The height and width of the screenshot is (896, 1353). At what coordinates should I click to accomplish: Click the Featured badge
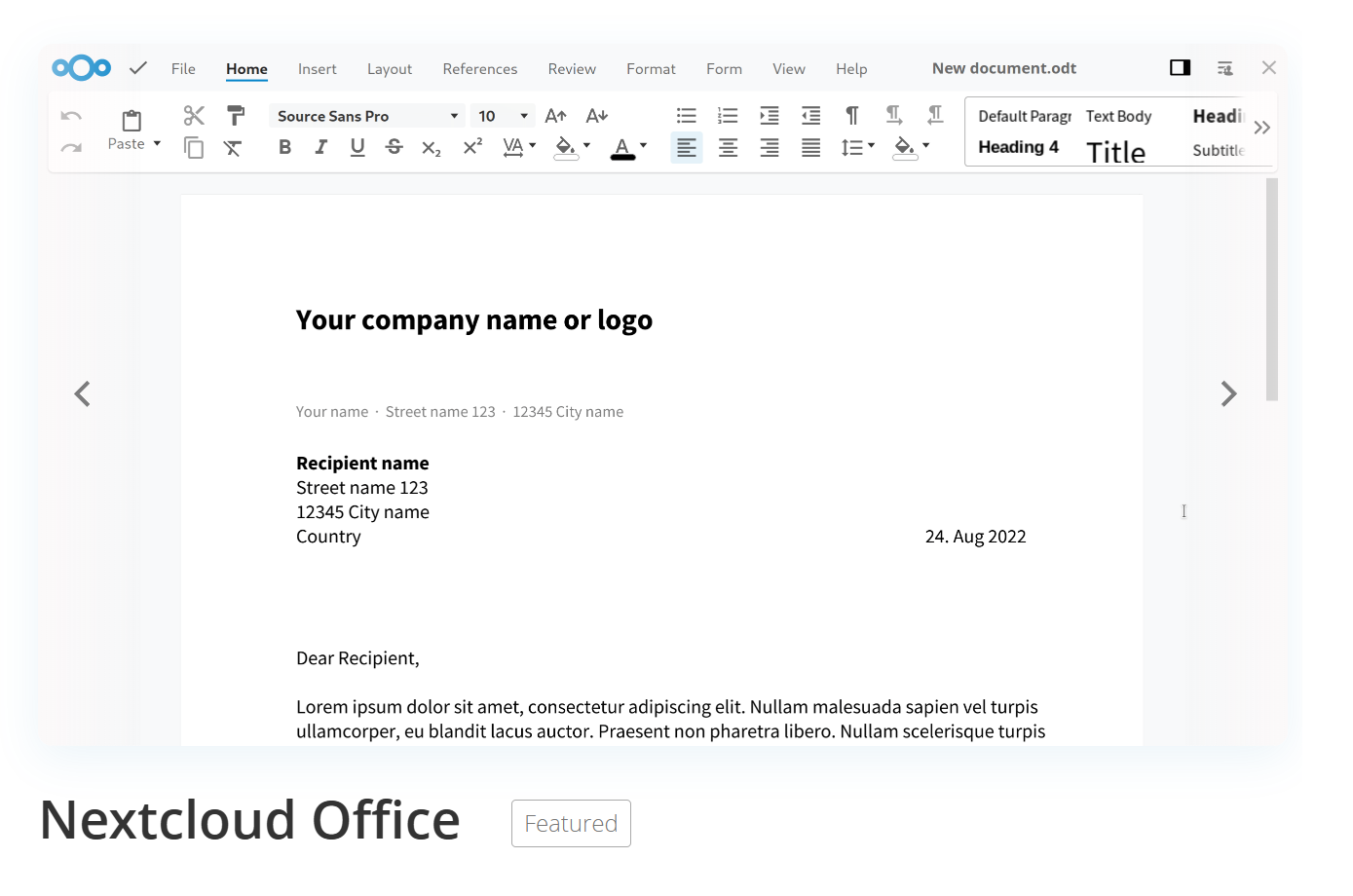571,824
